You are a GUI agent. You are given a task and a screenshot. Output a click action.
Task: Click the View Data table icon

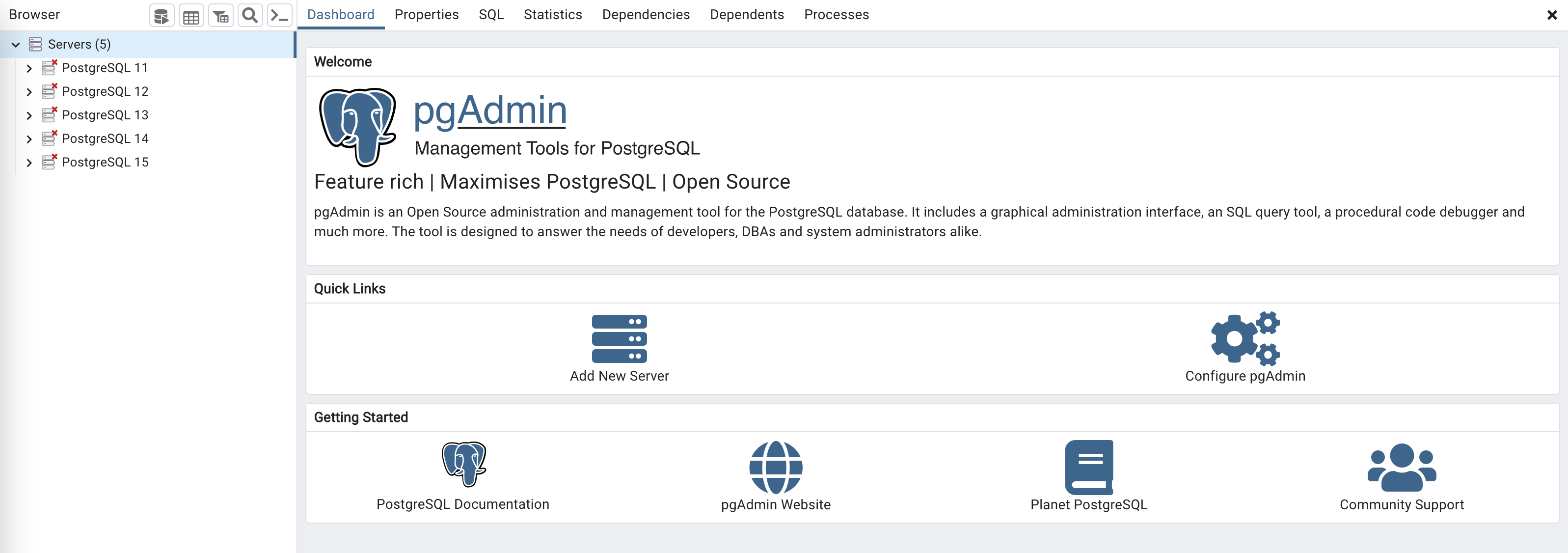191,16
